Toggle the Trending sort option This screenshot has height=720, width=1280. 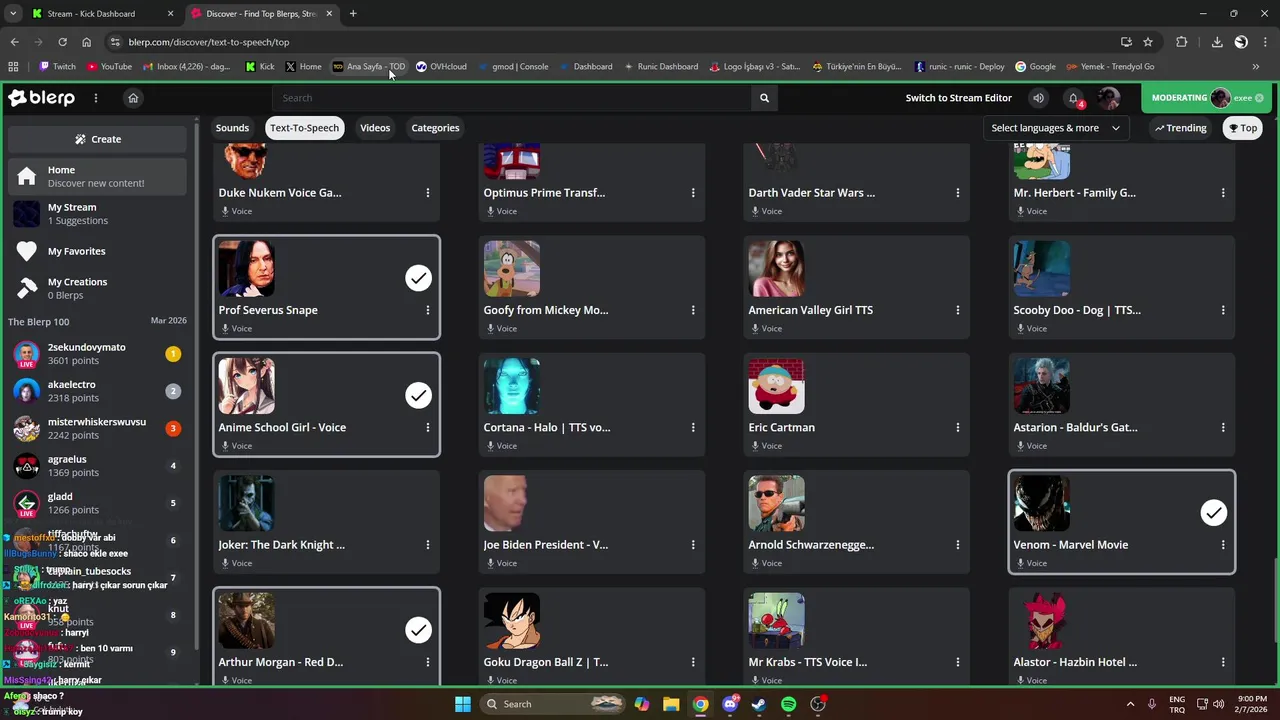tap(1181, 128)
